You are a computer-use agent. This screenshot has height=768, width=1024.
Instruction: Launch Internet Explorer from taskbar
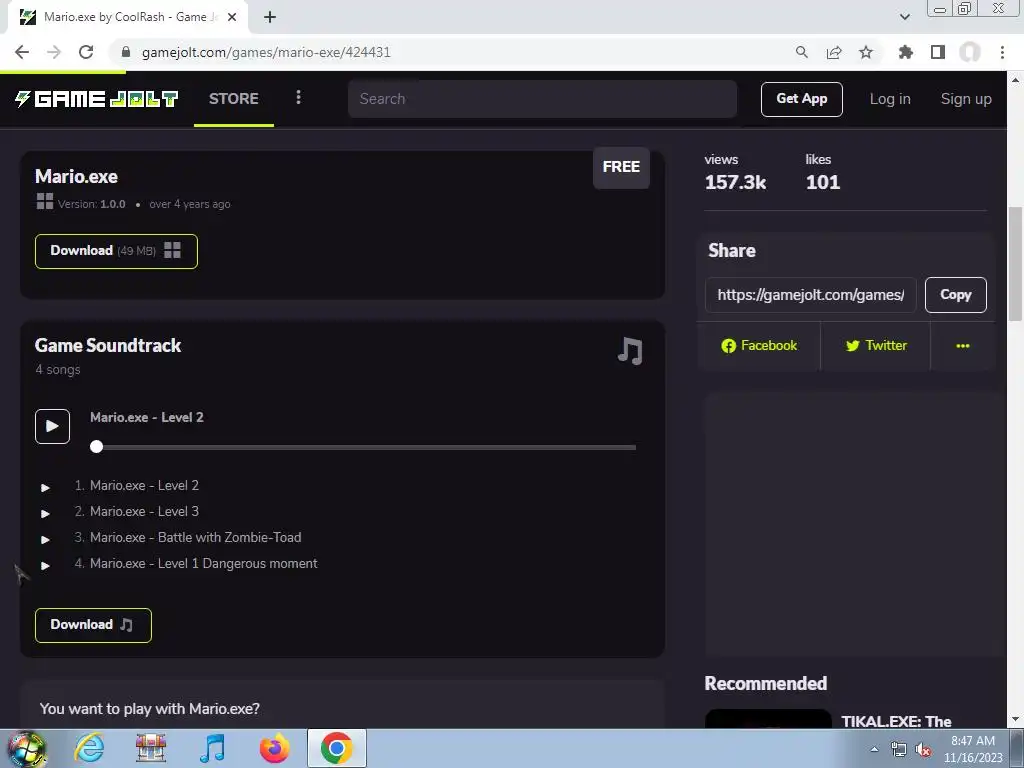(x=89, y=748)
